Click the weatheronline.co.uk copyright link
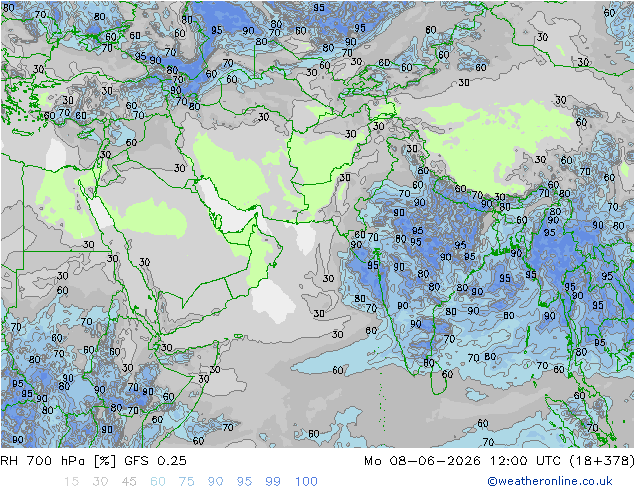This screenshot has height=490, width=634. (550, 481)
